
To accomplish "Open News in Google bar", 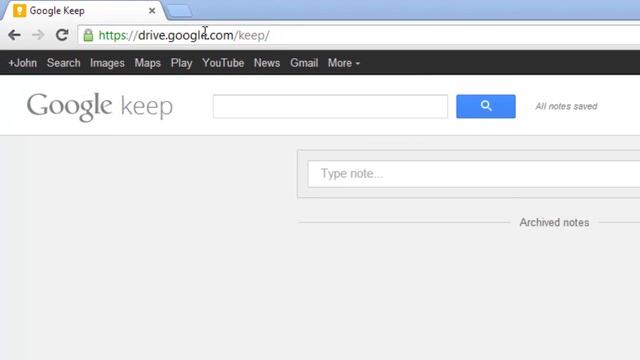I will pos(267,63).
